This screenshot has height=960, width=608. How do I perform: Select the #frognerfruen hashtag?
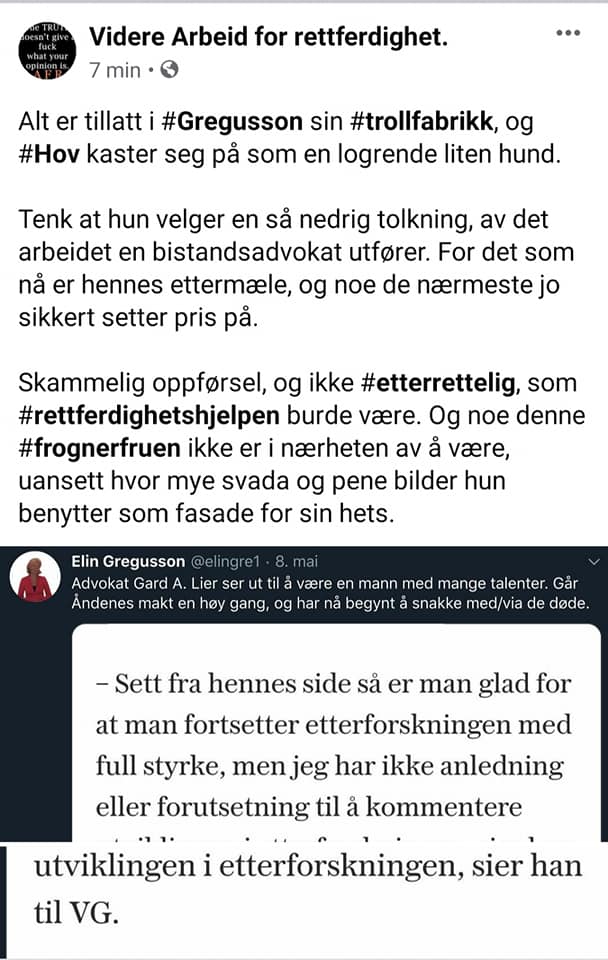(100, 448)
